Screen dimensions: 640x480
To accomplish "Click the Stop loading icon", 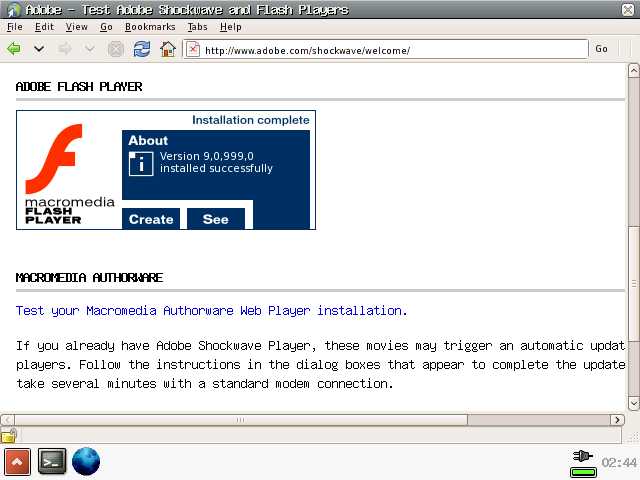I will pos(116,49).
